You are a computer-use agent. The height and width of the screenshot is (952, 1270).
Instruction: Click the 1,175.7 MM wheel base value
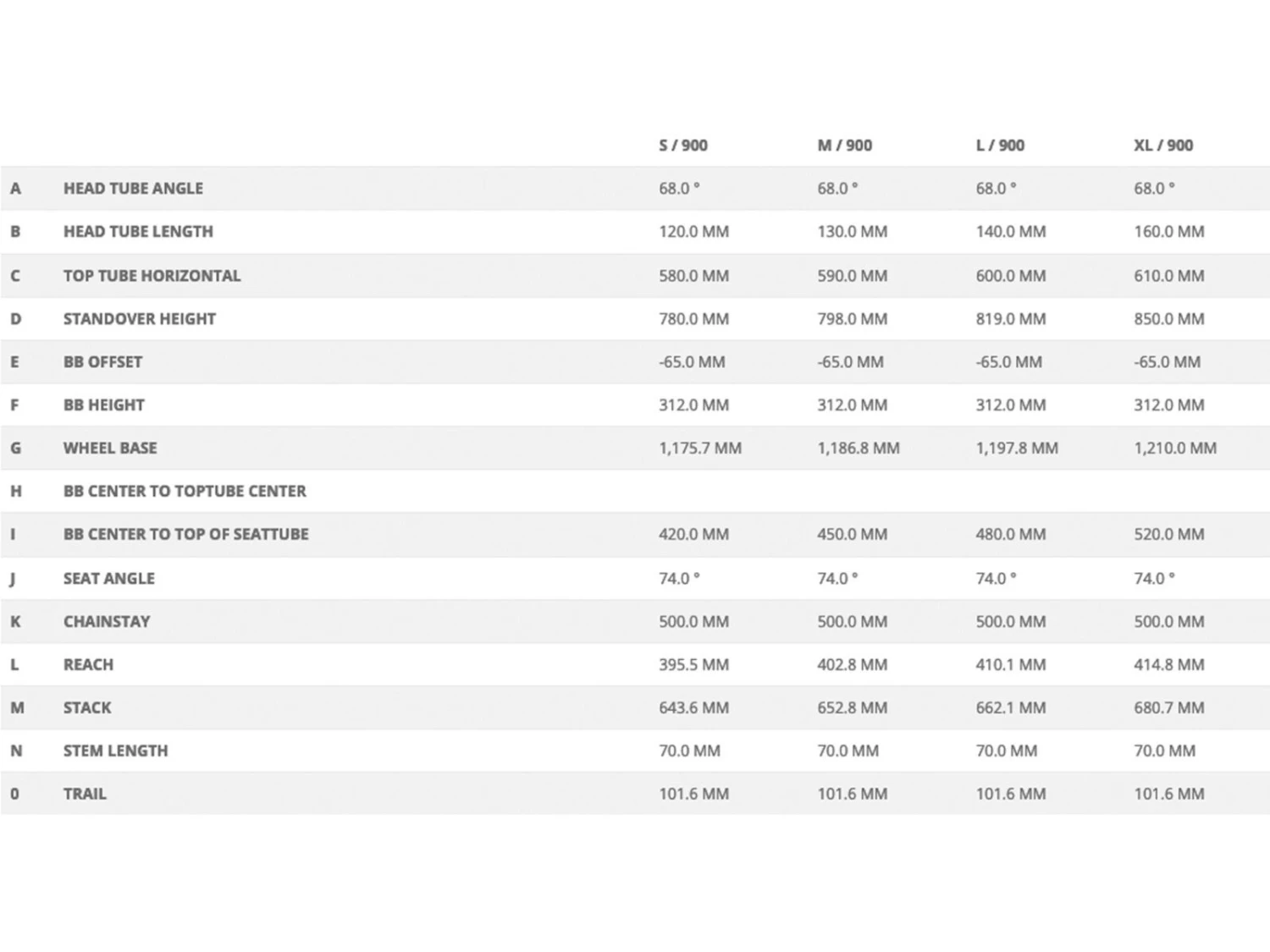(699, 448)
